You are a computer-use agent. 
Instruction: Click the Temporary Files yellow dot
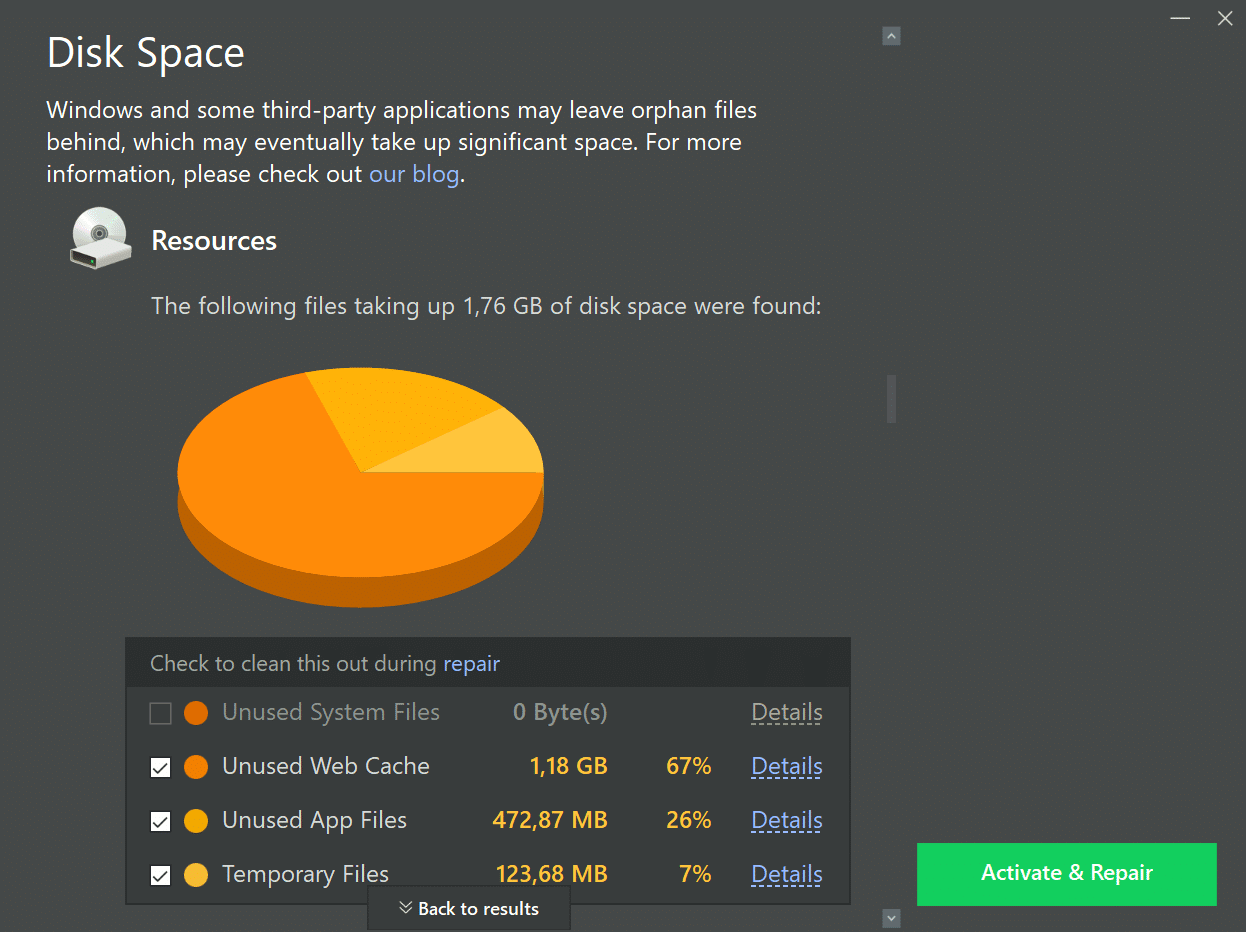click(x=196, y=875)
